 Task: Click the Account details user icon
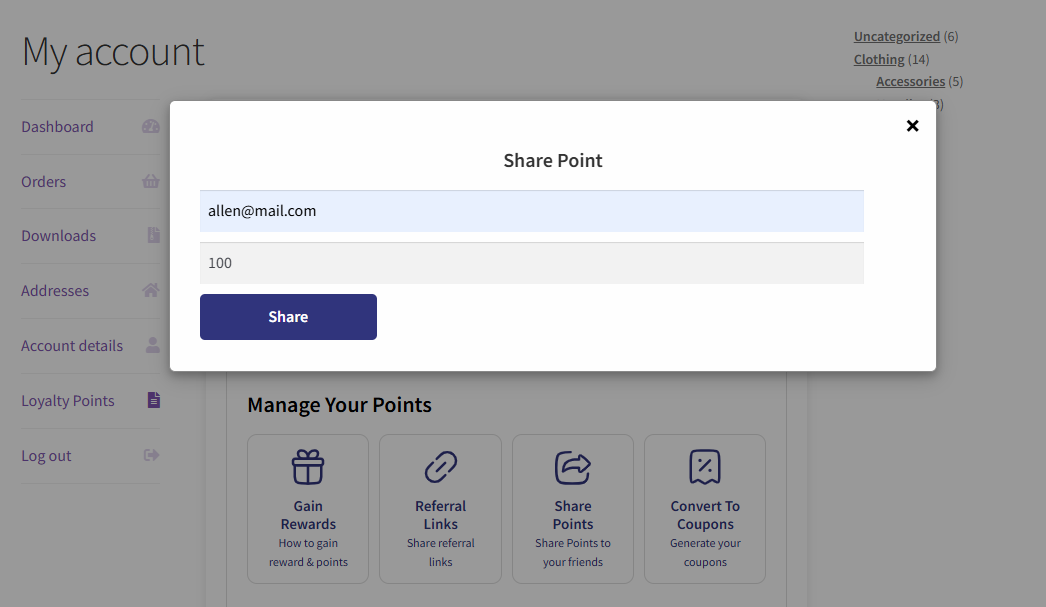[x=153, y=346]
